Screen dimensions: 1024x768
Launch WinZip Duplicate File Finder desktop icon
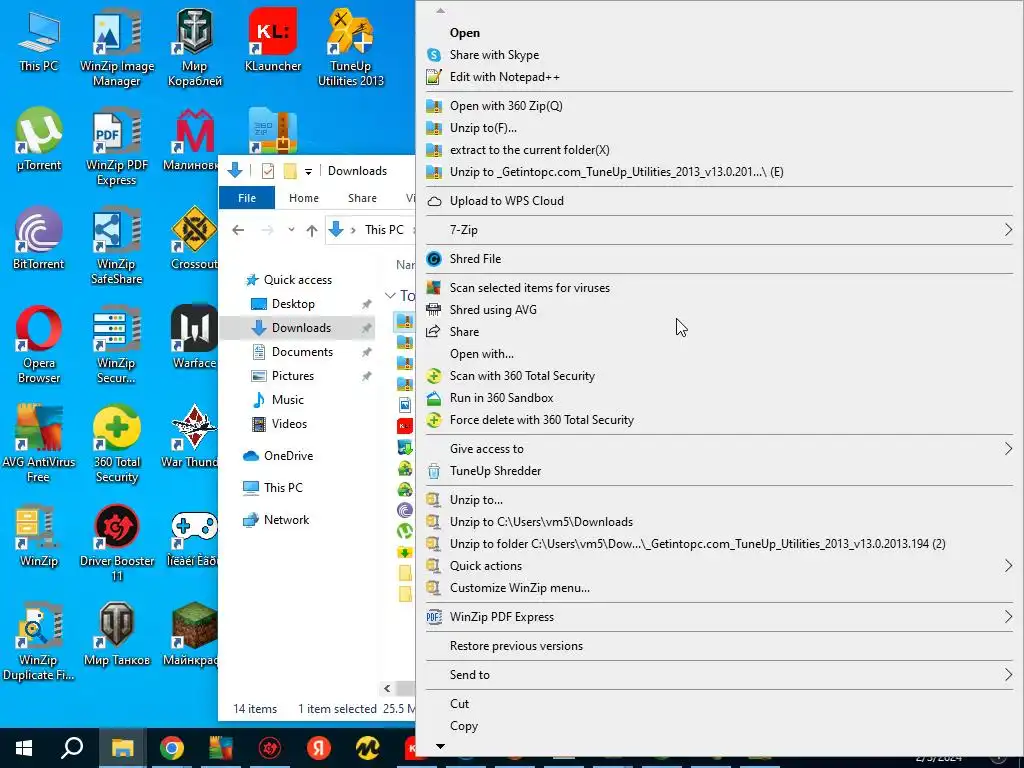pos(39,643)
